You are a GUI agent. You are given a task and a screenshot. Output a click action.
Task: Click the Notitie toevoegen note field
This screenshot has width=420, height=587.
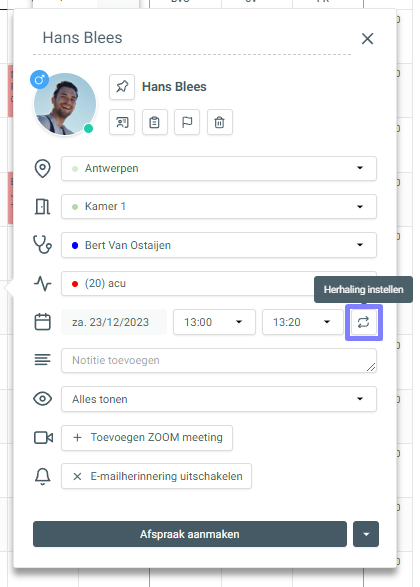[219, 361]
